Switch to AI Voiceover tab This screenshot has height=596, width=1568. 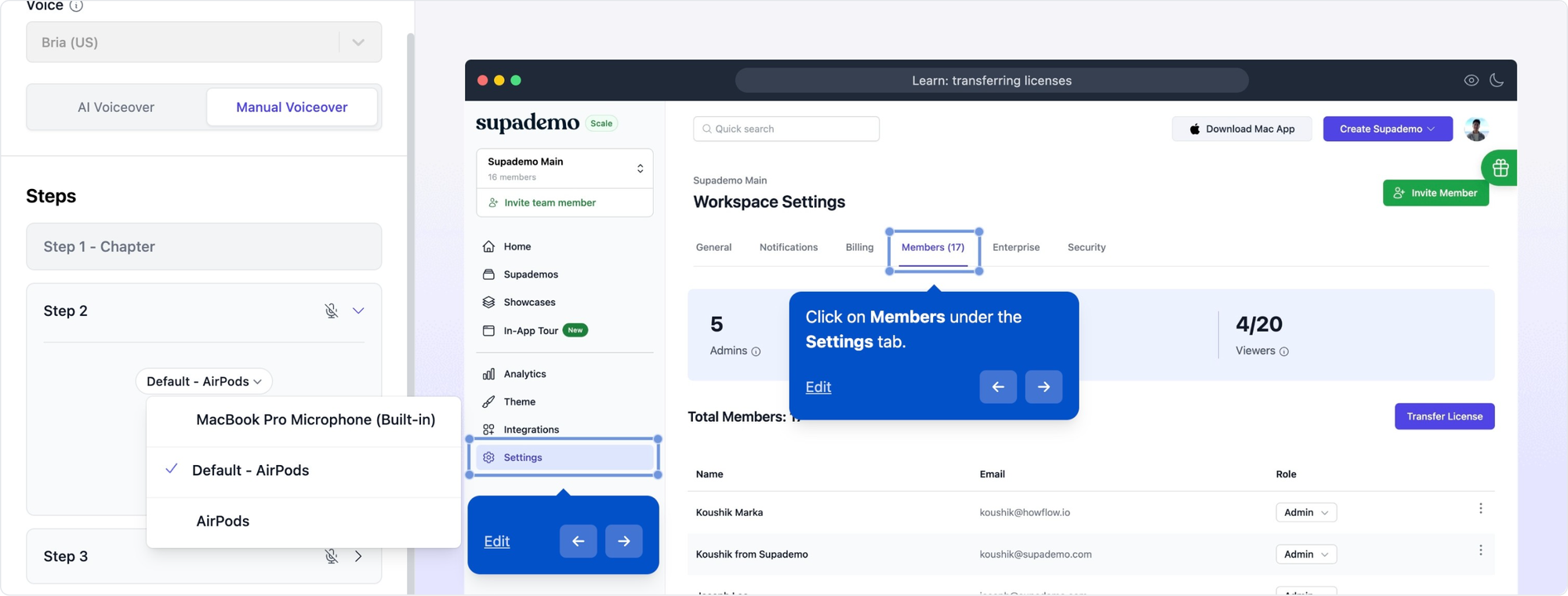coord(116,107)
